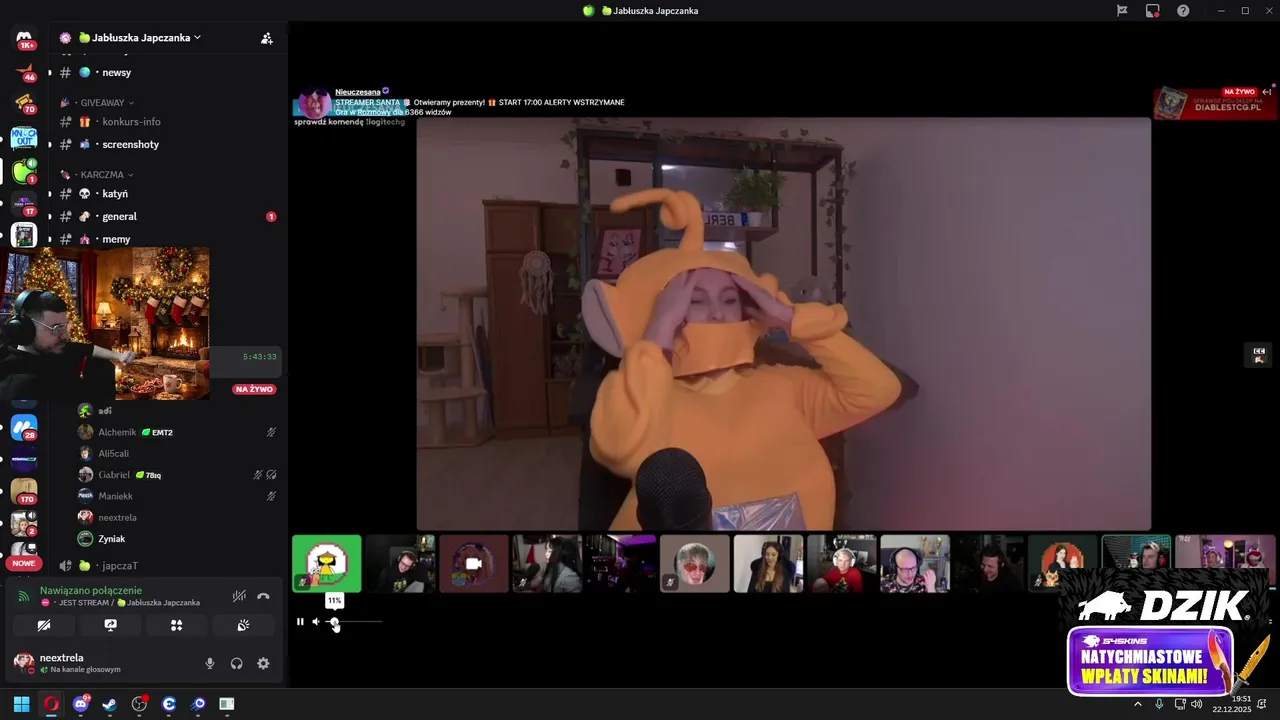1280x720 pixels.
Task: Open Steam from the taskbar
Action: [x=109, y=704]
